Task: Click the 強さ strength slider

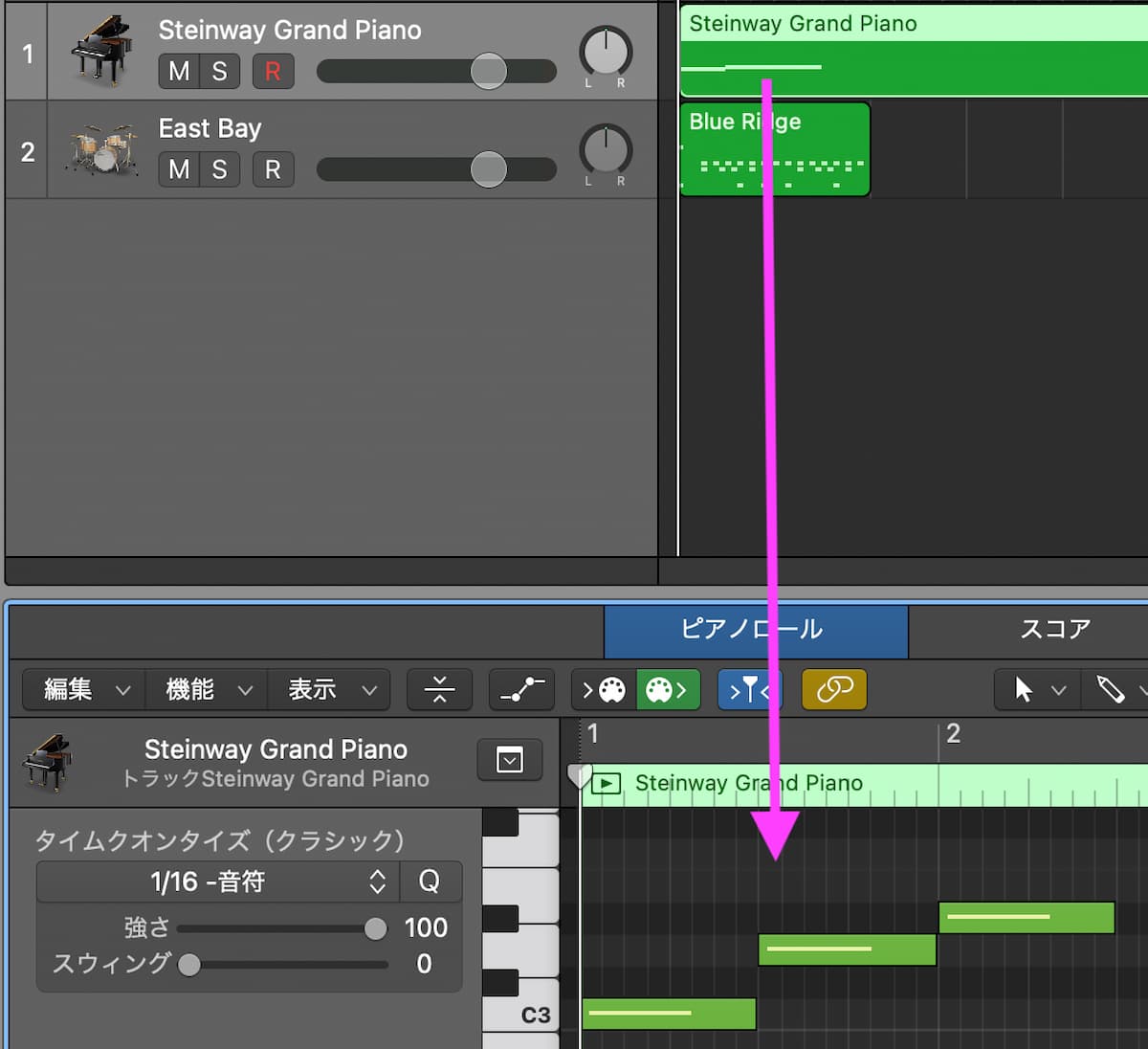Action: tap(282, 928)
